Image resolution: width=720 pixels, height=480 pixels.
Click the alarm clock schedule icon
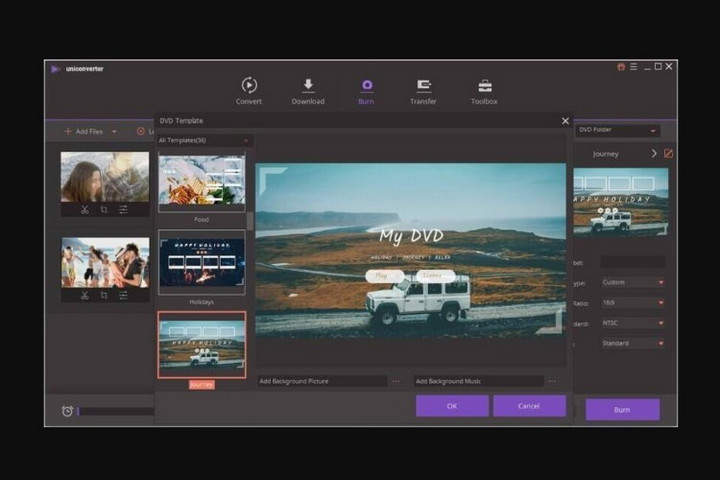click(67, 411)
